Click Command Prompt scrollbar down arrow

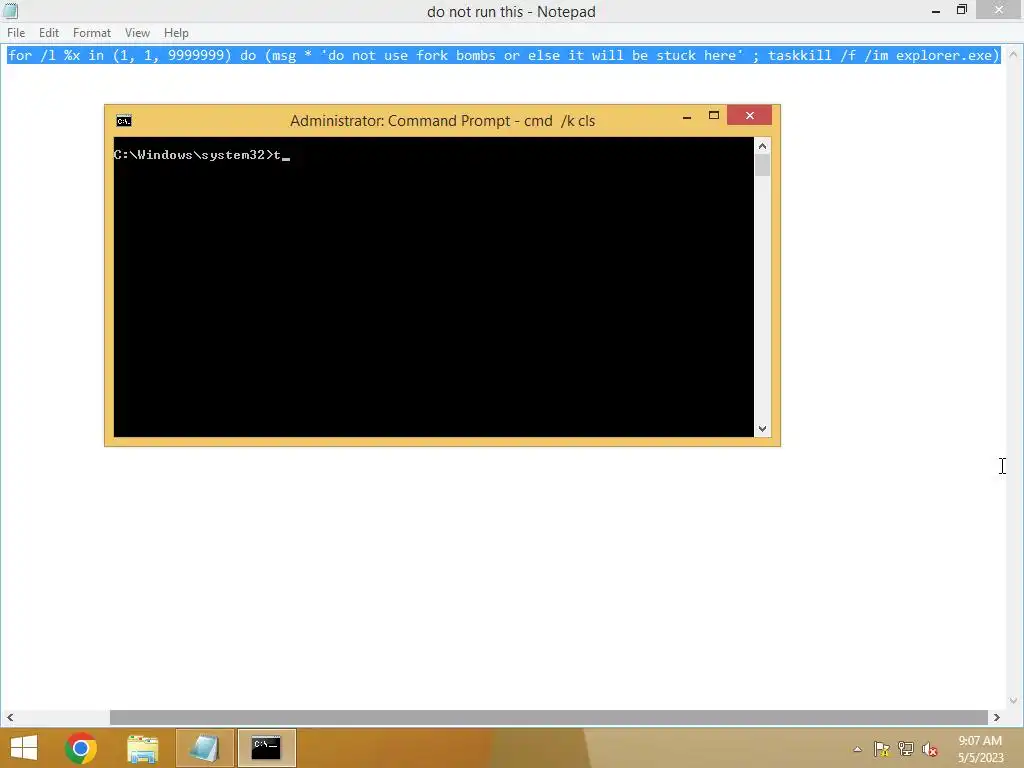(762, 428)
